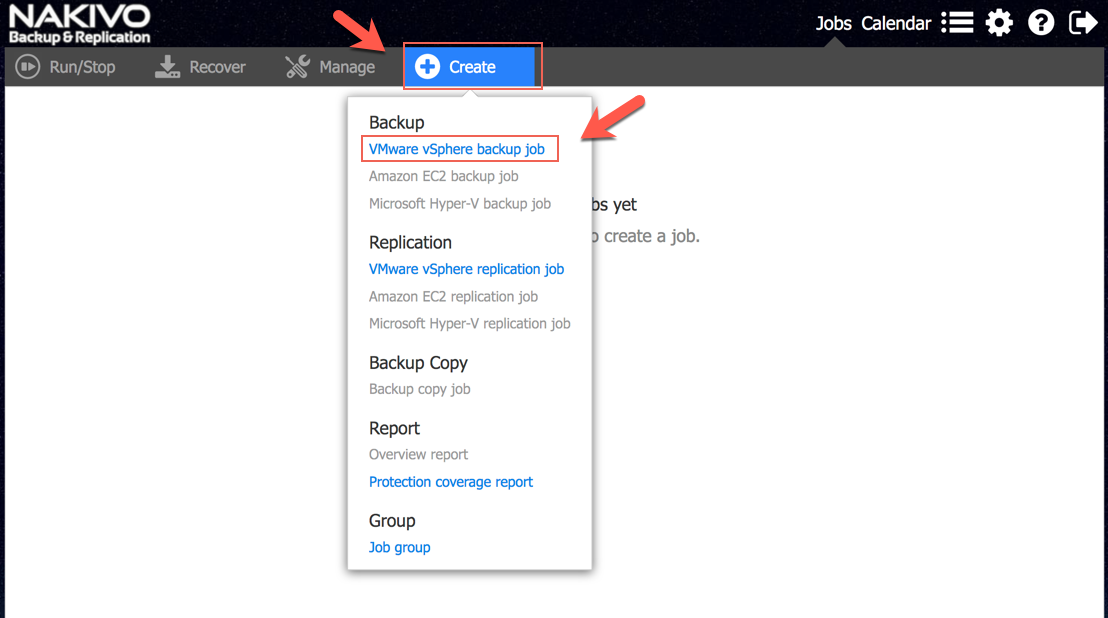Open Protection coverage report
The width and height of the screenshot is (1108, 618).
451,482
